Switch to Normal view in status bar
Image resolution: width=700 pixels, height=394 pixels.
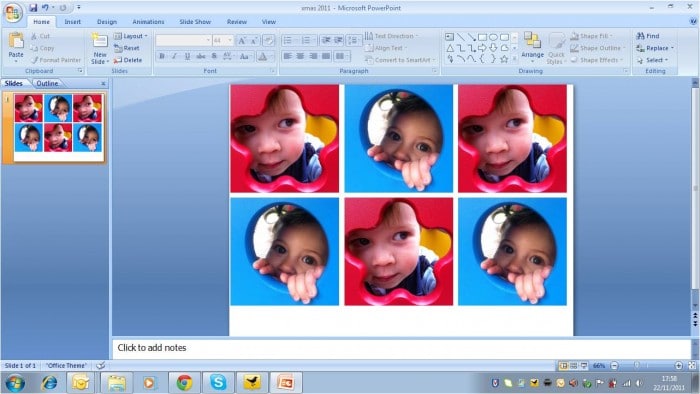point(563,365)
